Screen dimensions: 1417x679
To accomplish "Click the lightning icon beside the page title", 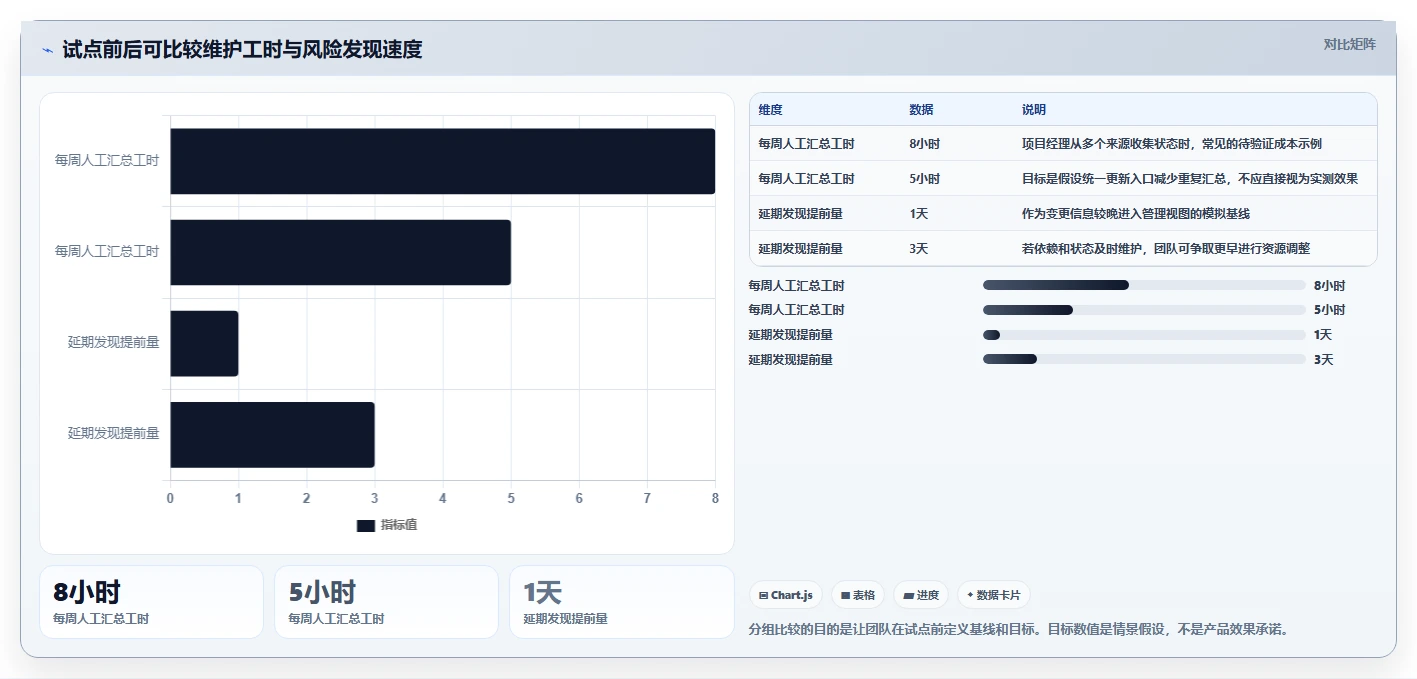I will pyautogui.click(x=47, y=50).
